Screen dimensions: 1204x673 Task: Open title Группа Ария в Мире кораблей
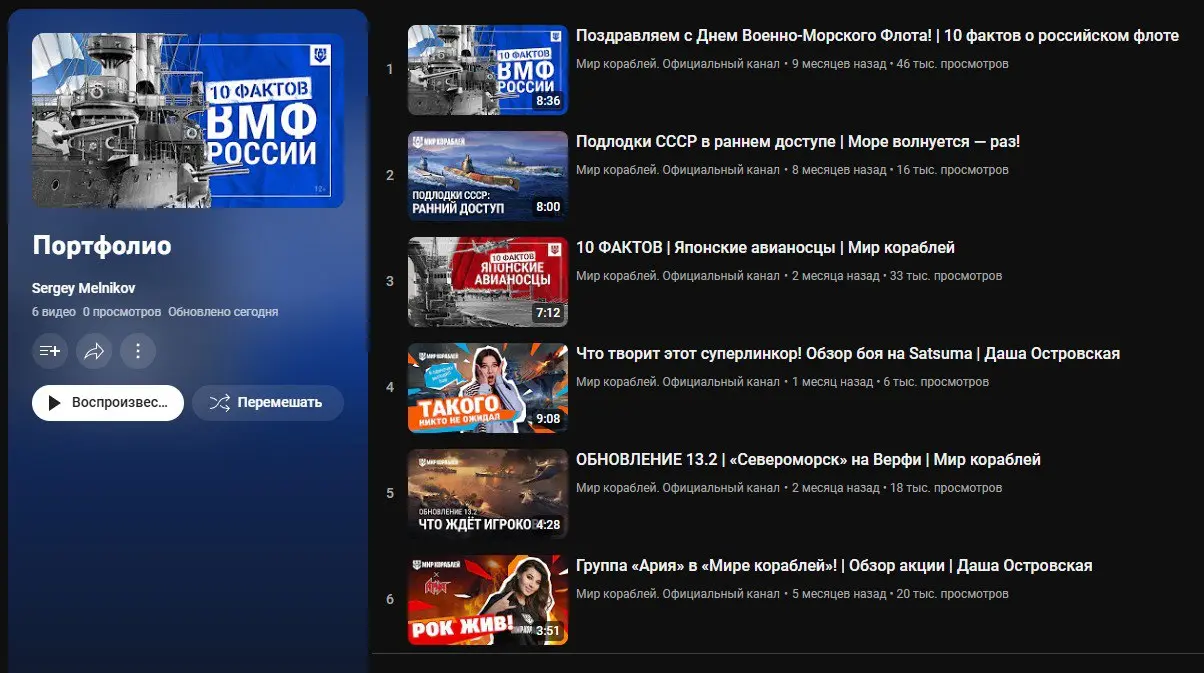(834, 566)
